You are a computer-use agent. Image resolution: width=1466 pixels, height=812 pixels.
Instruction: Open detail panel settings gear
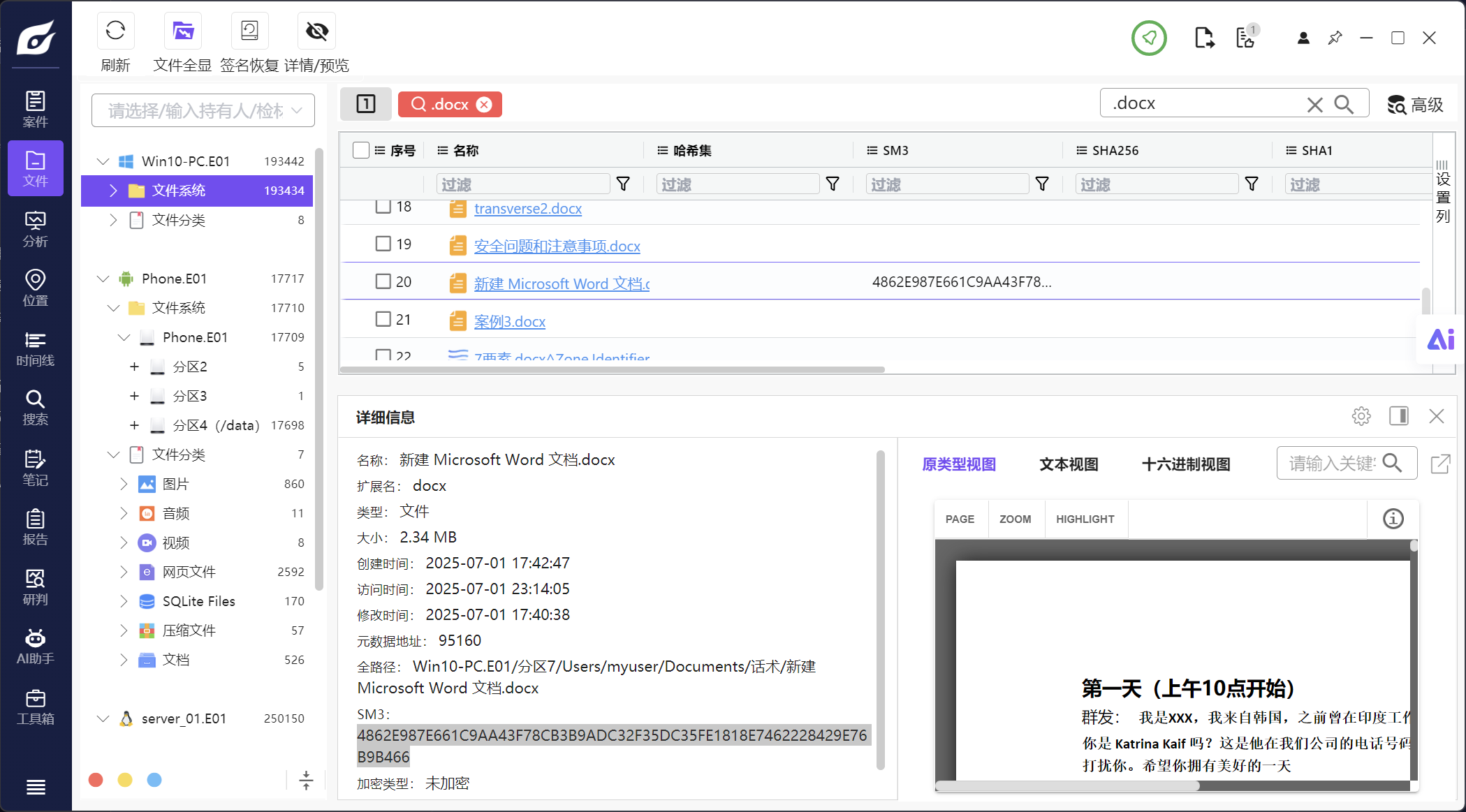point(1361,416)
